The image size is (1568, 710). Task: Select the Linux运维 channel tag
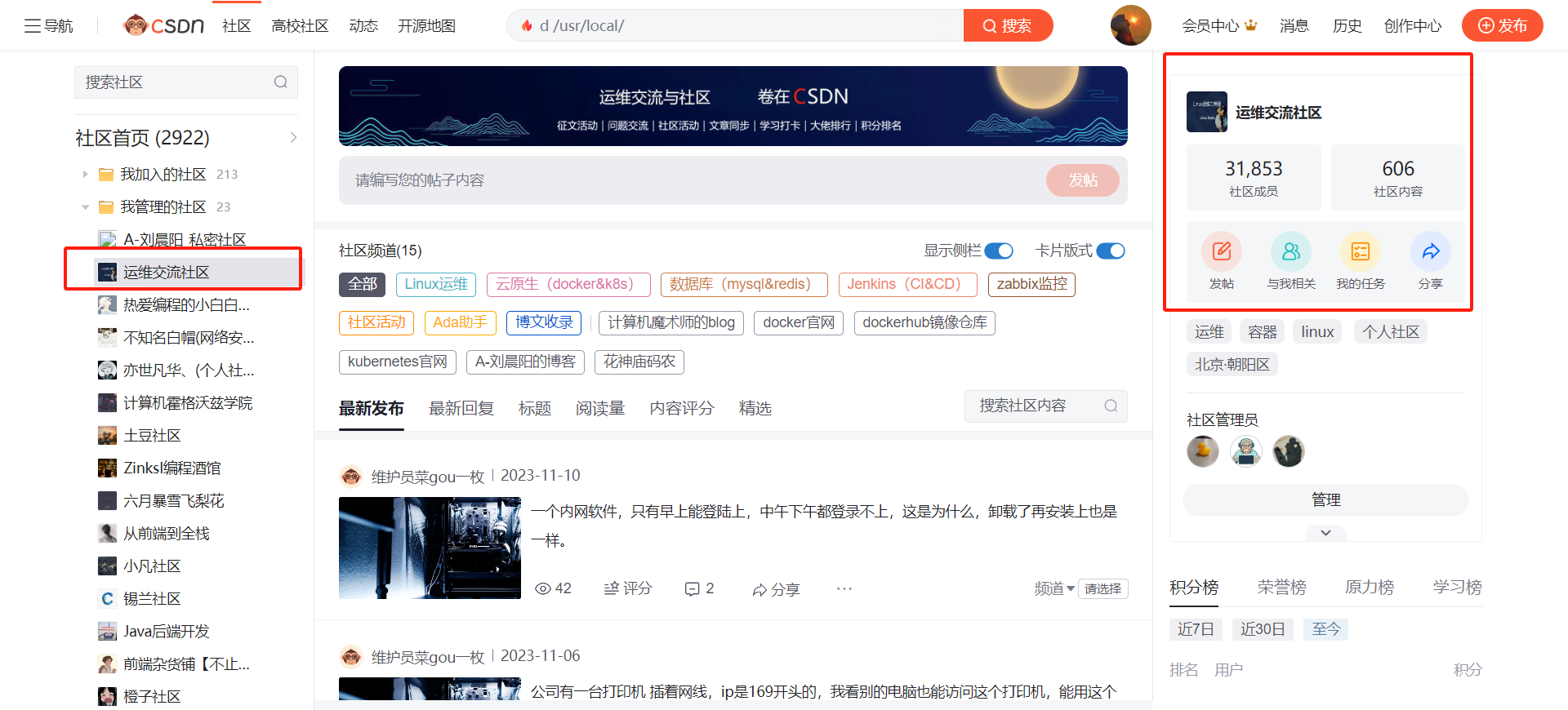pyautogui.click(x=436, y=284)
